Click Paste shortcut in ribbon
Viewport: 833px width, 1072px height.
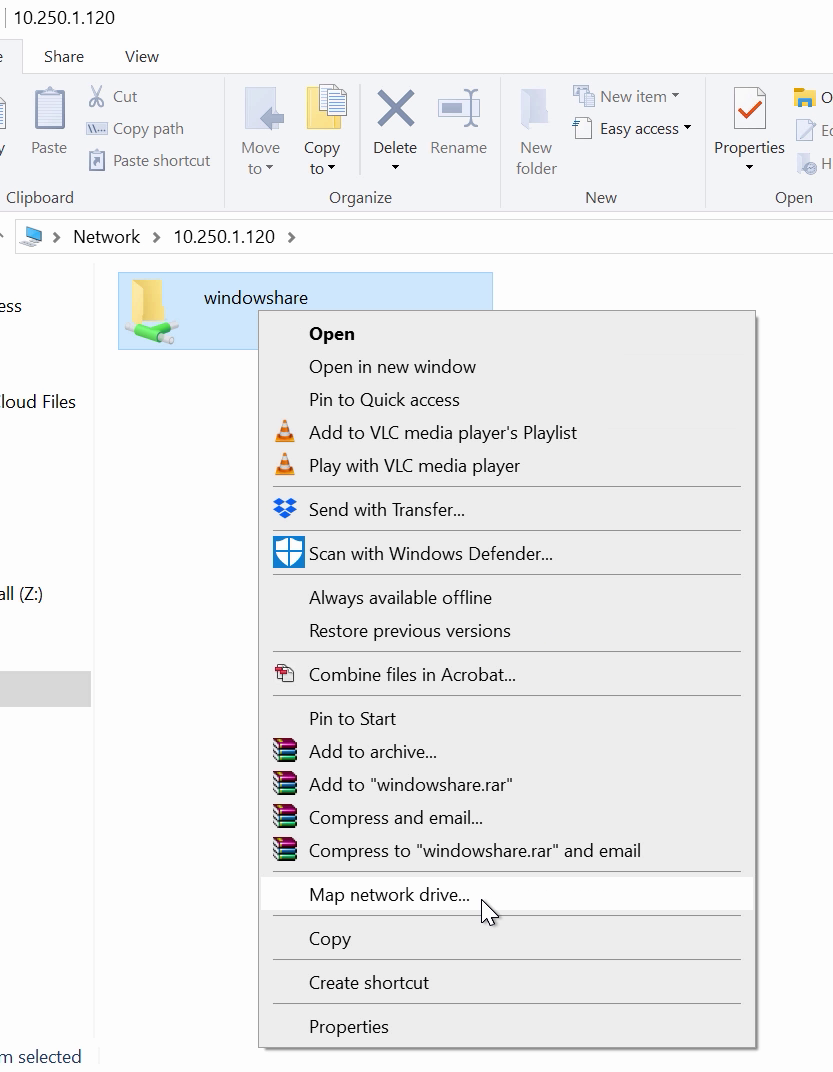pos(149,161)
